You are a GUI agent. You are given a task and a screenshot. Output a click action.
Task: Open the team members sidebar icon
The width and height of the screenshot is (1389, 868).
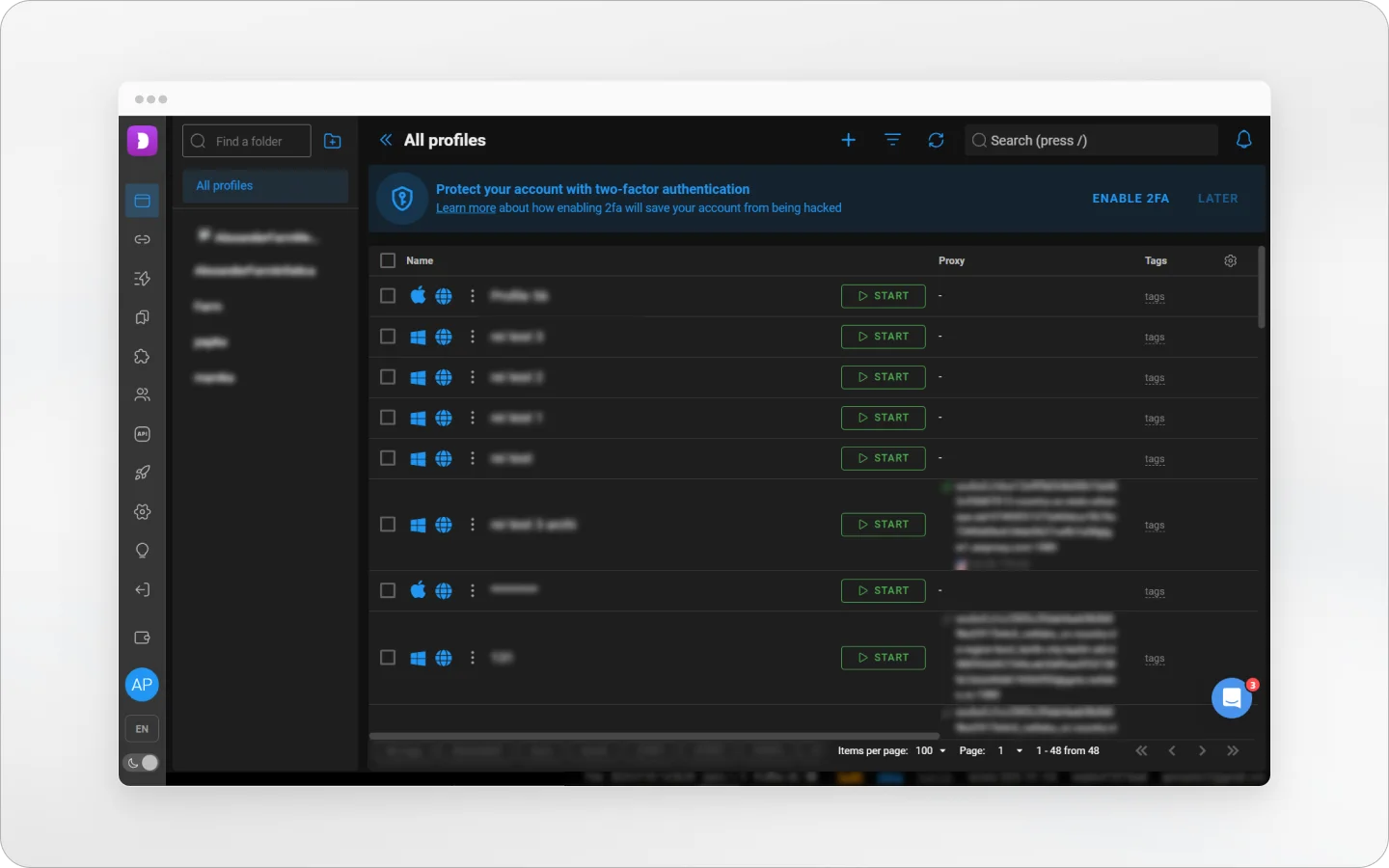click(x=143, y=395)
